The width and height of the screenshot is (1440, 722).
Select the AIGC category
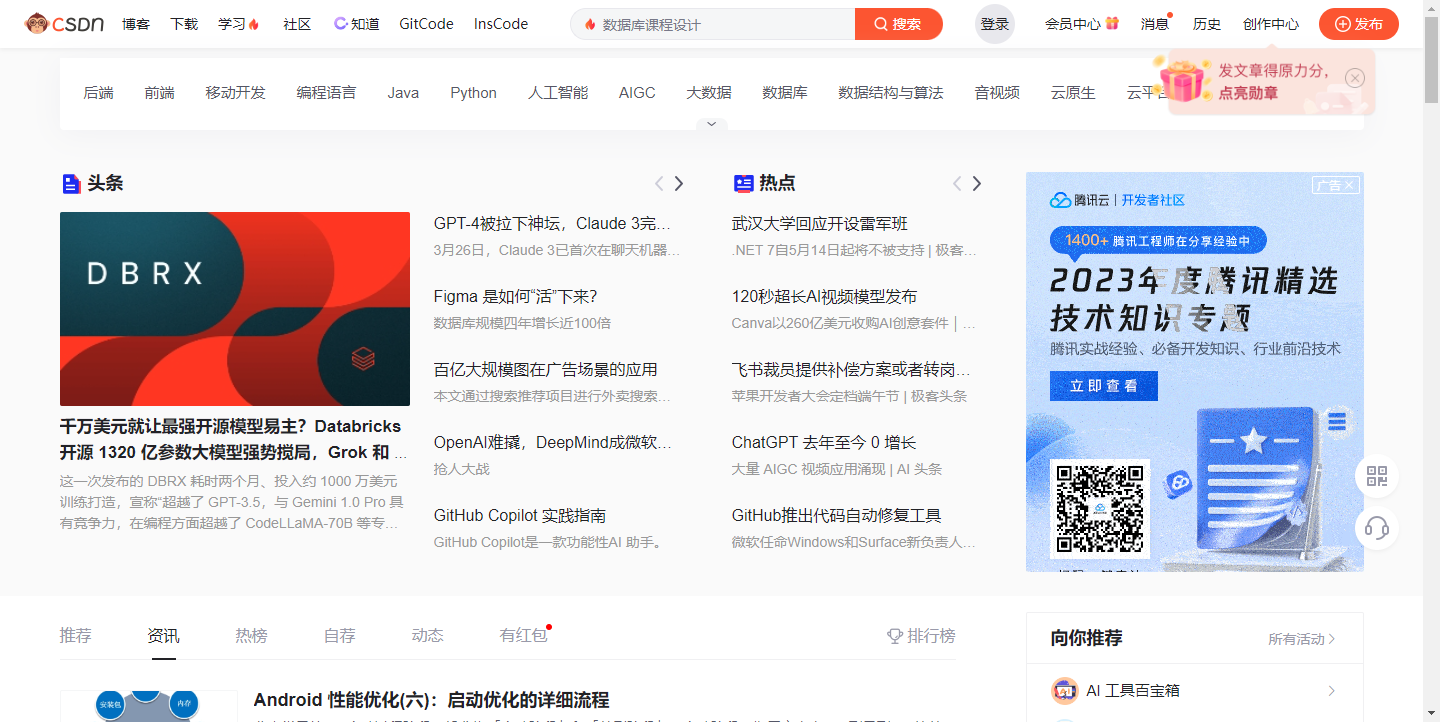pyautogui.click(x=637, y=93)
